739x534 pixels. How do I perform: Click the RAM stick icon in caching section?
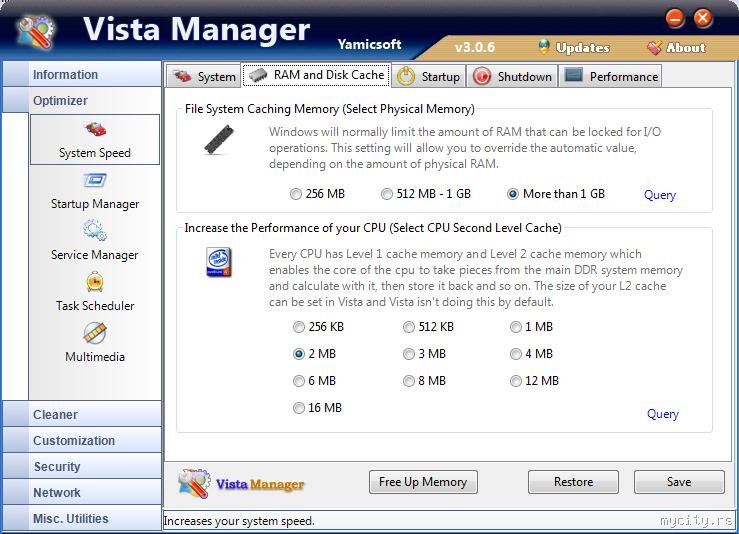click(219, 140)
